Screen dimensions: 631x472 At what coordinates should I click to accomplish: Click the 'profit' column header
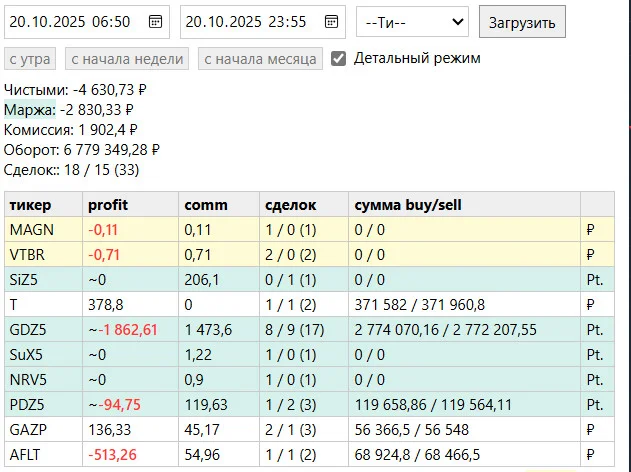coord(130,205)
